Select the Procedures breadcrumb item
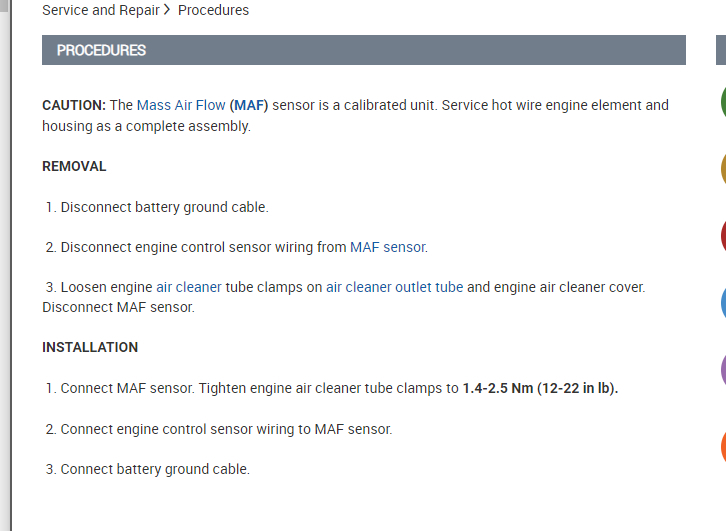This screenshot has width=726, height=531. (213, 10)
